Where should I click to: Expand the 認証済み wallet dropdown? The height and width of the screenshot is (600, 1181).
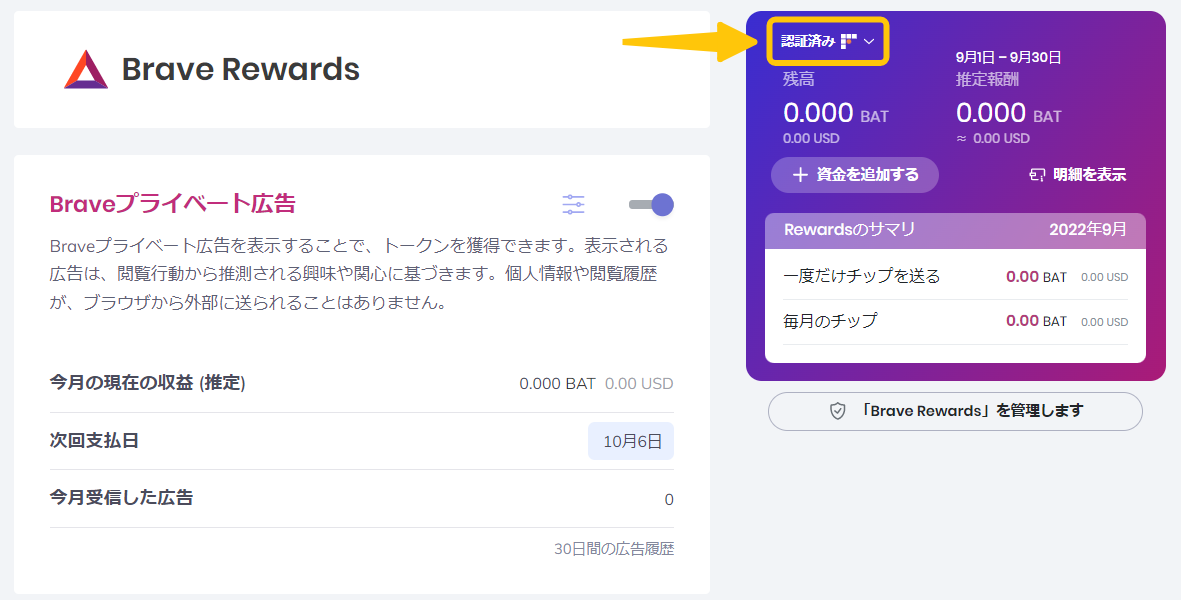[x=828, y=41]
